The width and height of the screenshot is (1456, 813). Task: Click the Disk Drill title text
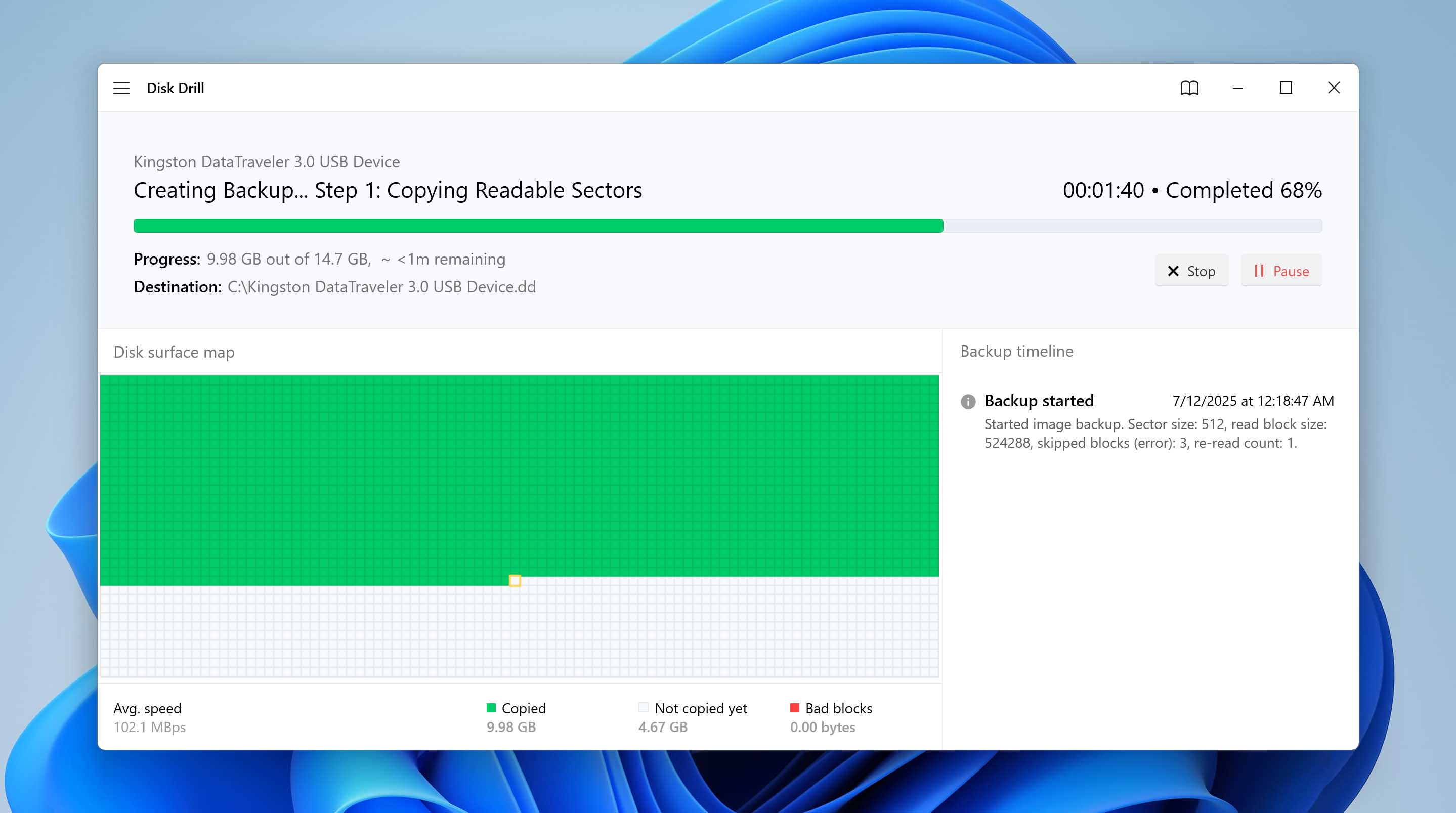tap(175, 88)
